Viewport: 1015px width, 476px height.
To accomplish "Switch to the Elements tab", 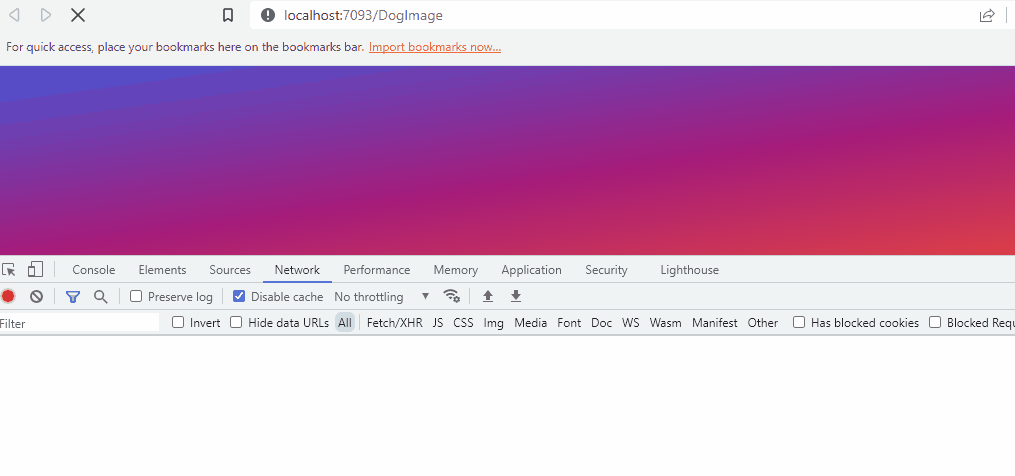I will [162, 270].
